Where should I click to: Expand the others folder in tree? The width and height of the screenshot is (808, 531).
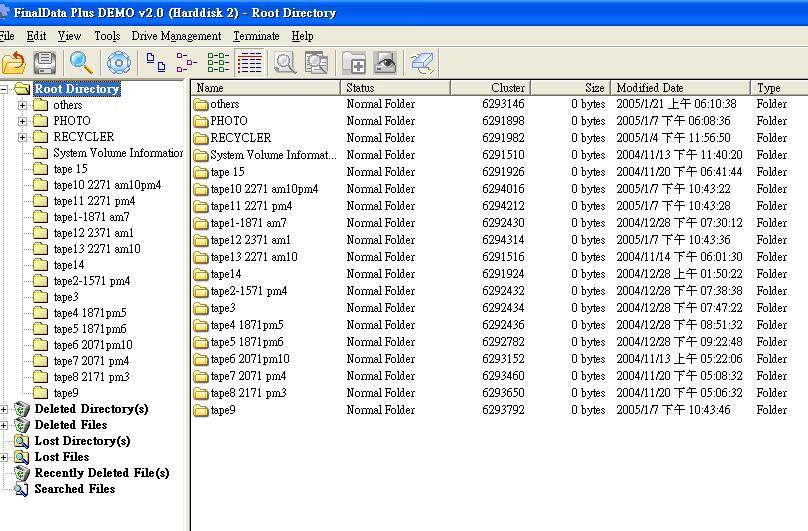(x=22, y=106)
